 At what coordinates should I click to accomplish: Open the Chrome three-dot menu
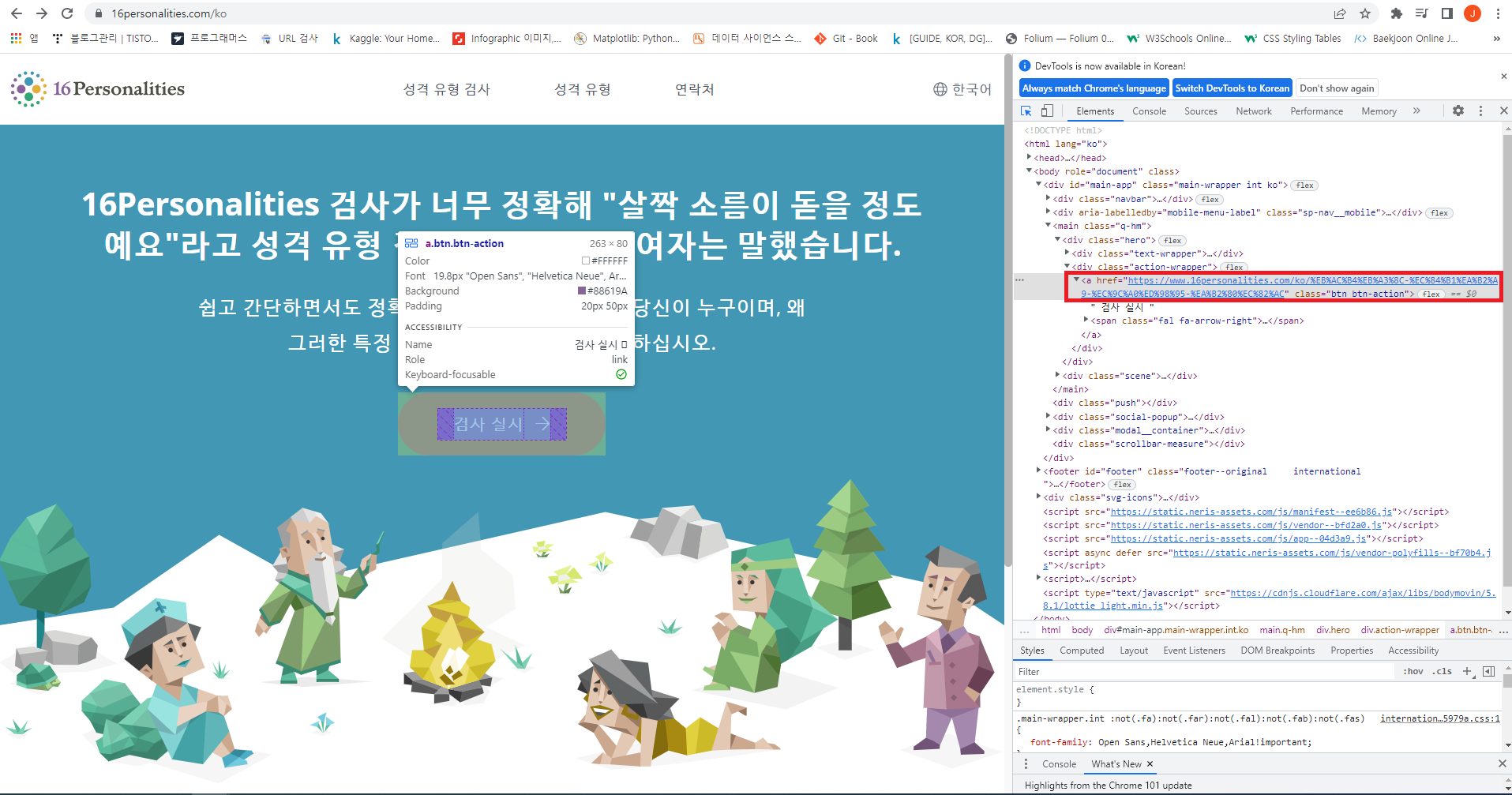1498,13
